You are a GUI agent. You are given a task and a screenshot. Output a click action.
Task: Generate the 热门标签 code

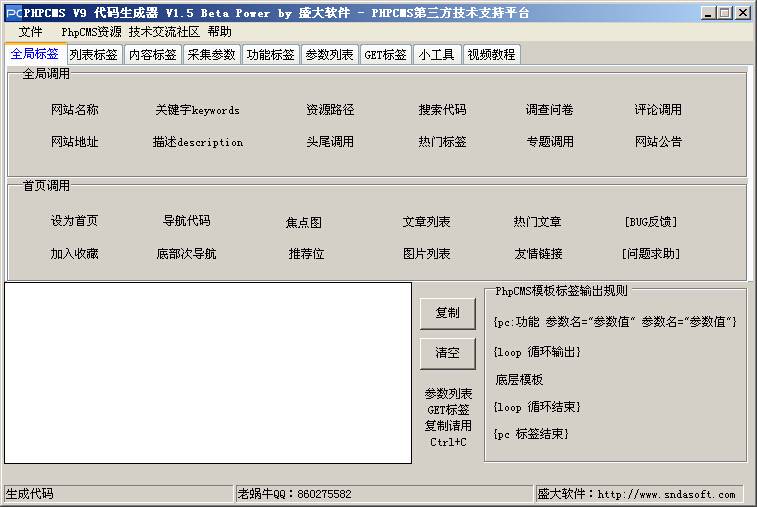click(x=443, y=141)
